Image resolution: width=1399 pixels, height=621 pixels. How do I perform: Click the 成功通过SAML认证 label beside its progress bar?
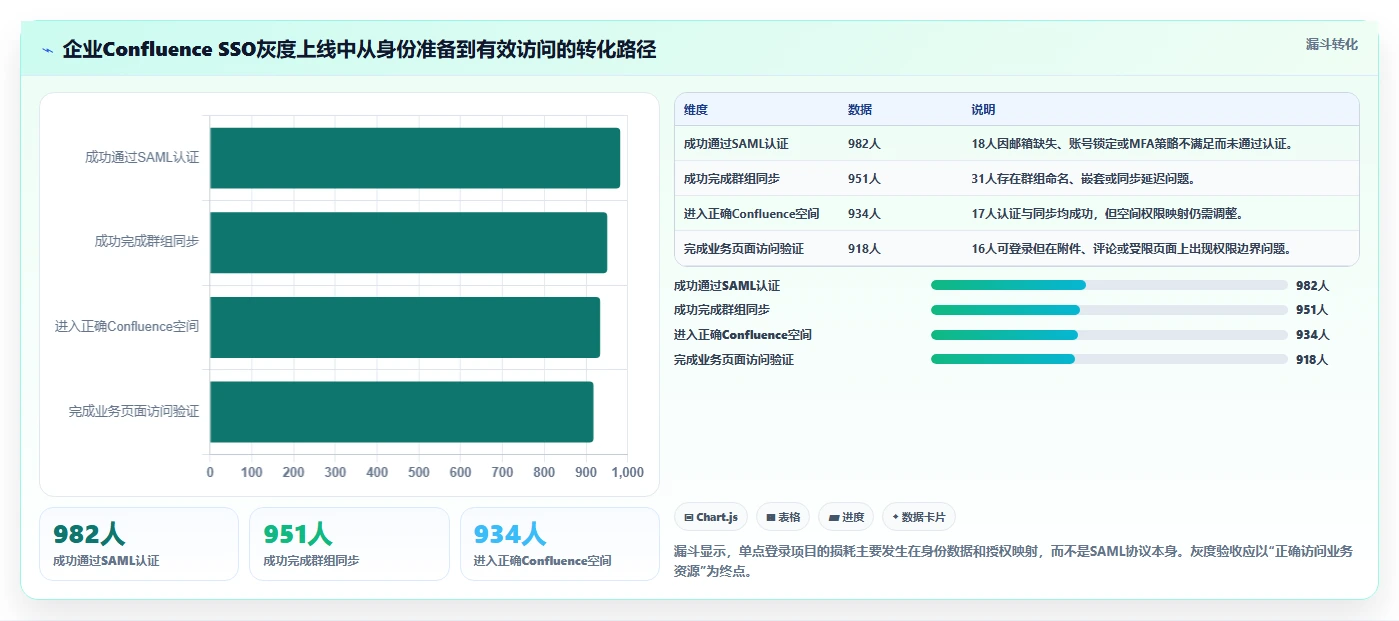coord(727,286)
